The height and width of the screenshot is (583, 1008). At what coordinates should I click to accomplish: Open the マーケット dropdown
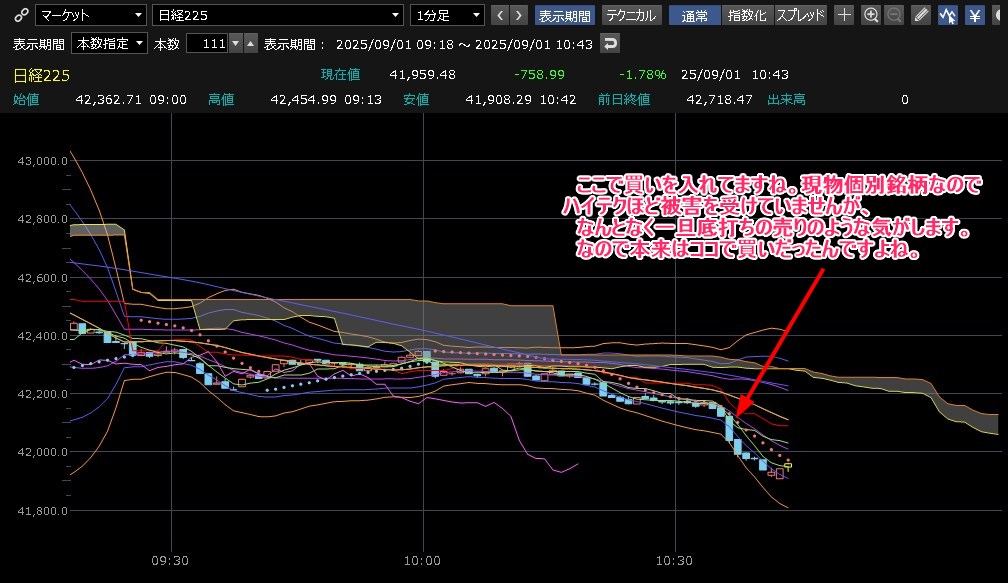pos(91,15)
